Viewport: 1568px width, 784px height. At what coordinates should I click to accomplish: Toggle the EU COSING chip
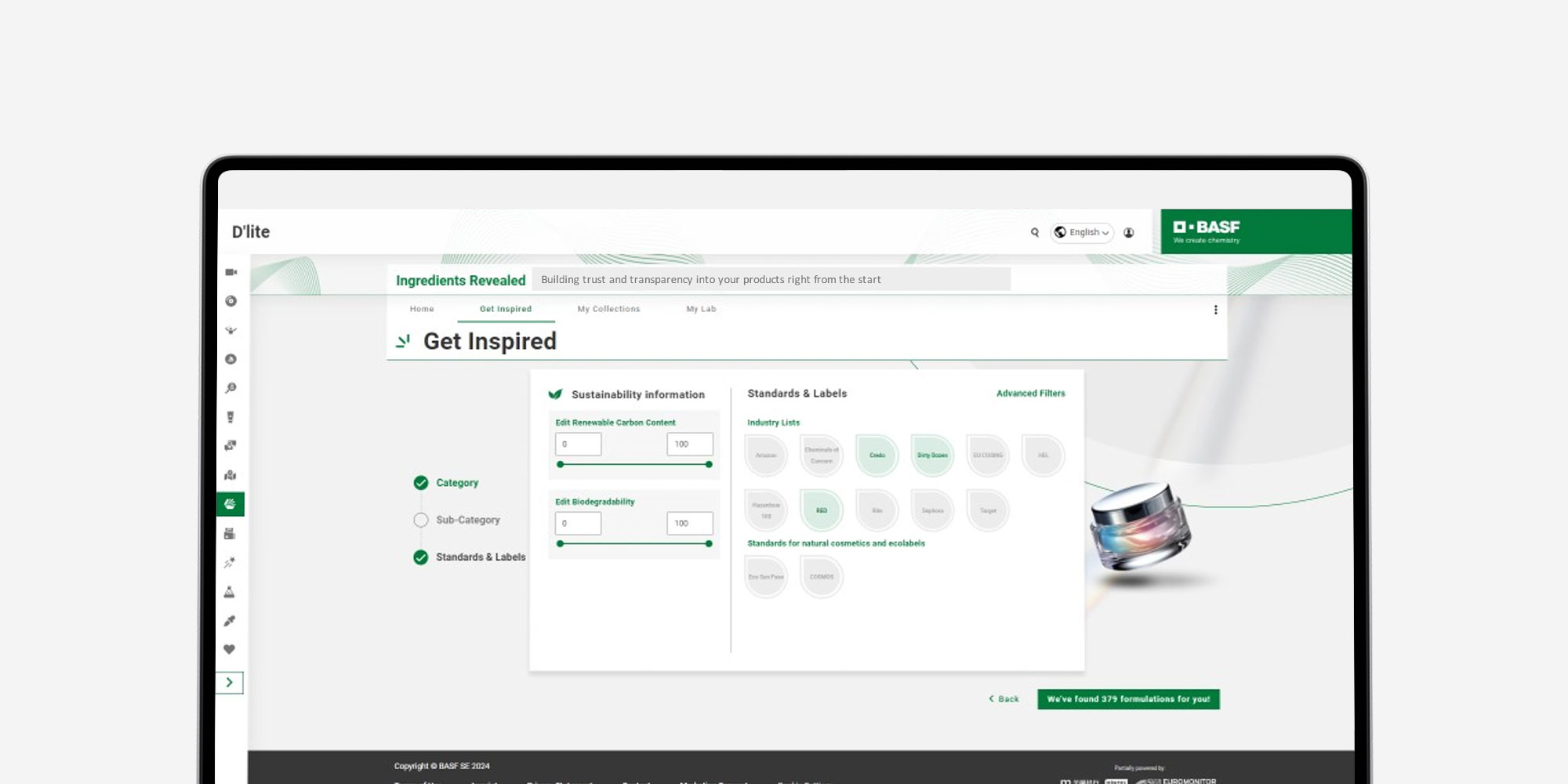988,456
